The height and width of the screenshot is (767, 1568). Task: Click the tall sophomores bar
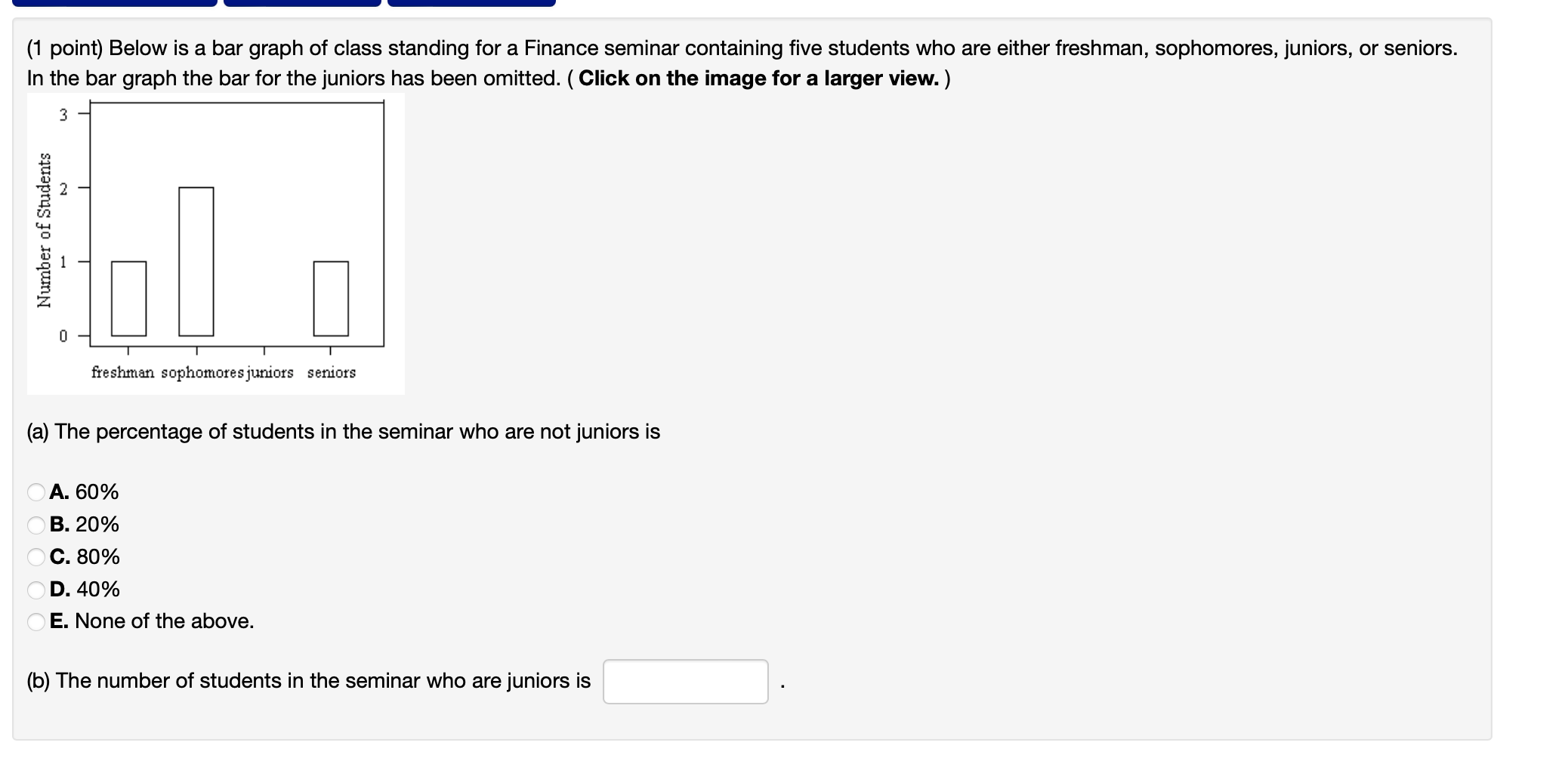(196, 261)
